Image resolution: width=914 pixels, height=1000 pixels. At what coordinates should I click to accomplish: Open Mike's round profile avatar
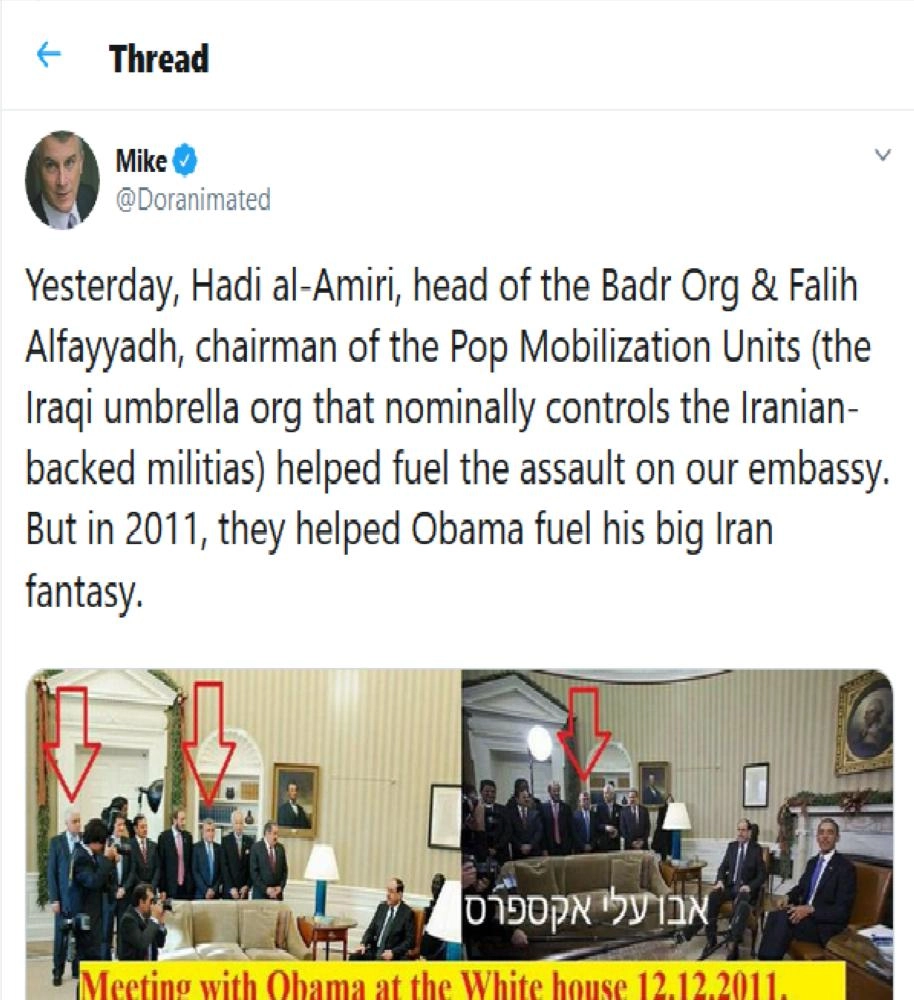point(63,180)
